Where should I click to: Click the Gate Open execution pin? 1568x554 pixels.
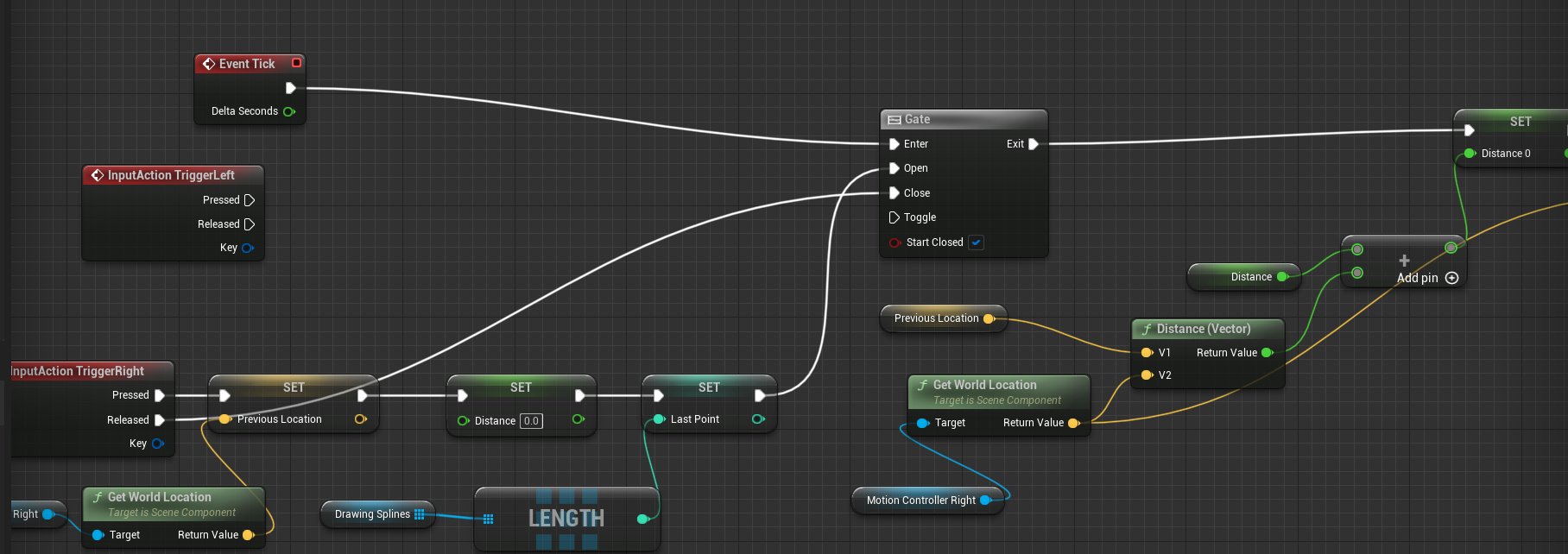pos(895,168)
